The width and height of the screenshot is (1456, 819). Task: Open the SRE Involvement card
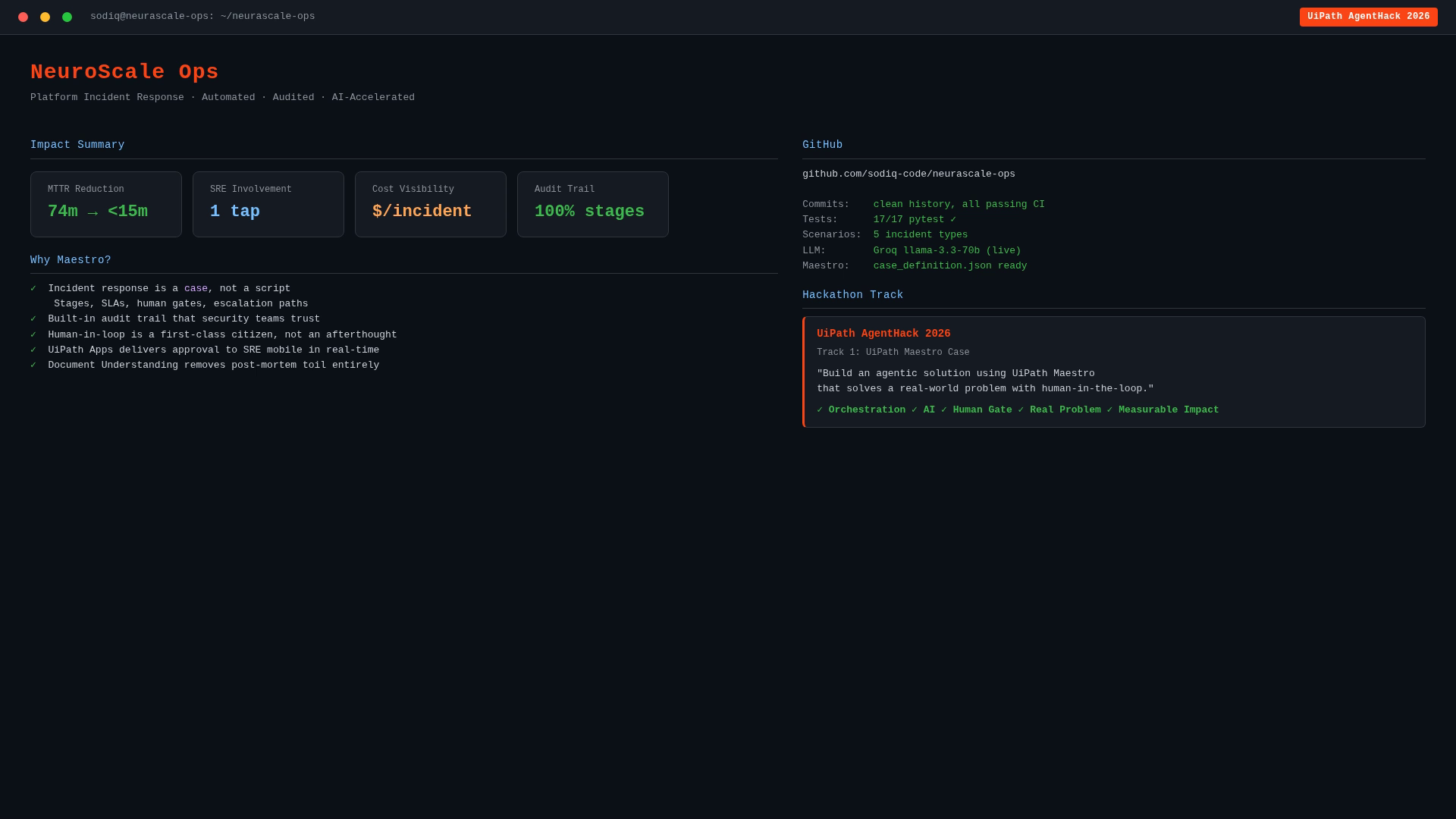[x=268, y=204]
